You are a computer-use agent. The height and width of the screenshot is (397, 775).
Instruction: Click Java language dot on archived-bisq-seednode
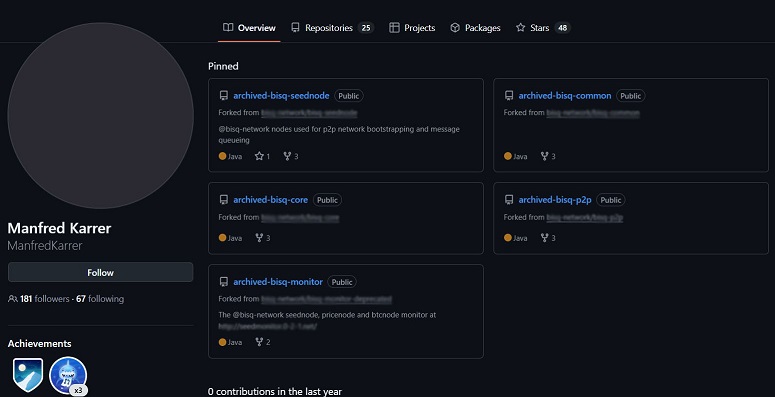(x=222, y=156)
